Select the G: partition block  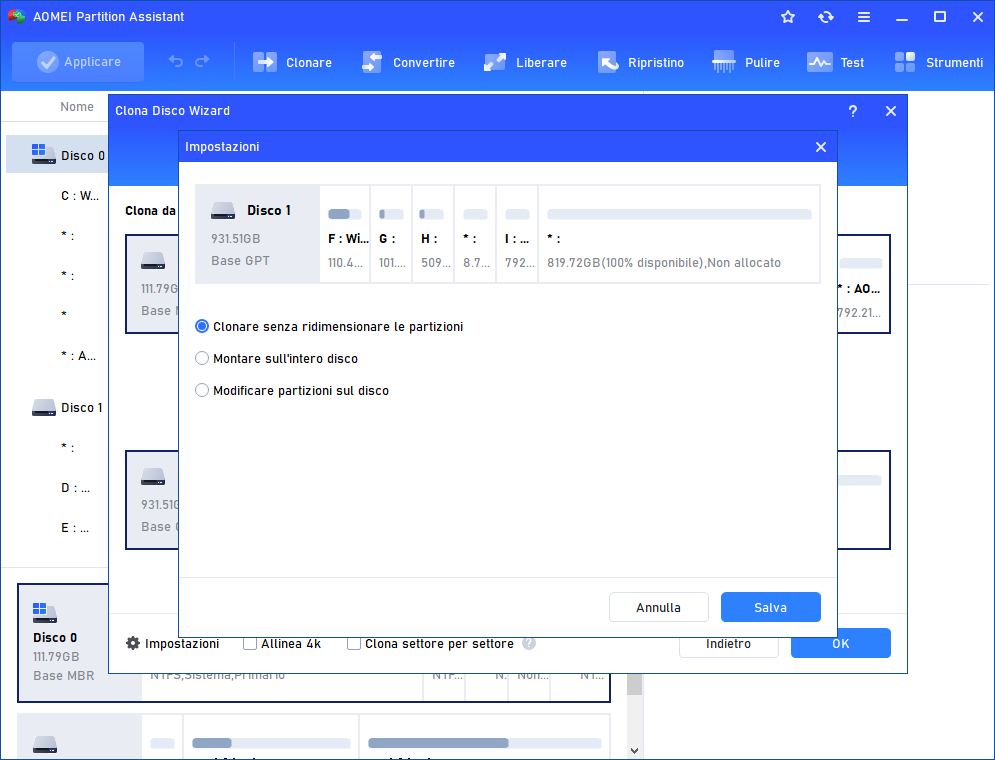point(391,234)
